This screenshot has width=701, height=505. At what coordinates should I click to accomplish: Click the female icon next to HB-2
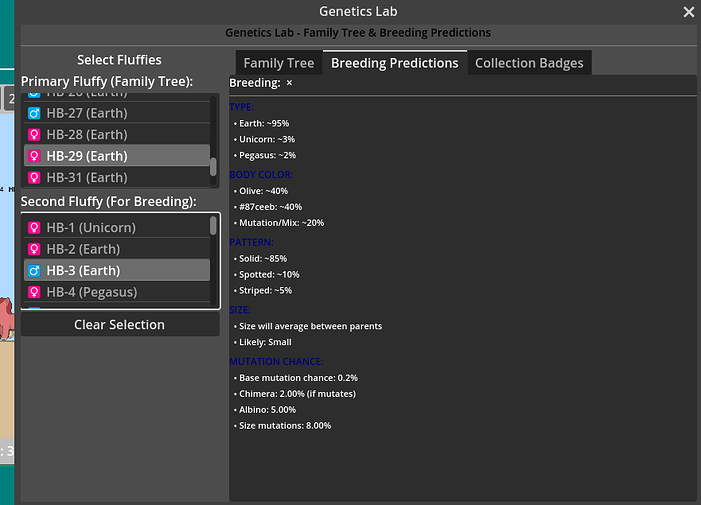[34, 249]
